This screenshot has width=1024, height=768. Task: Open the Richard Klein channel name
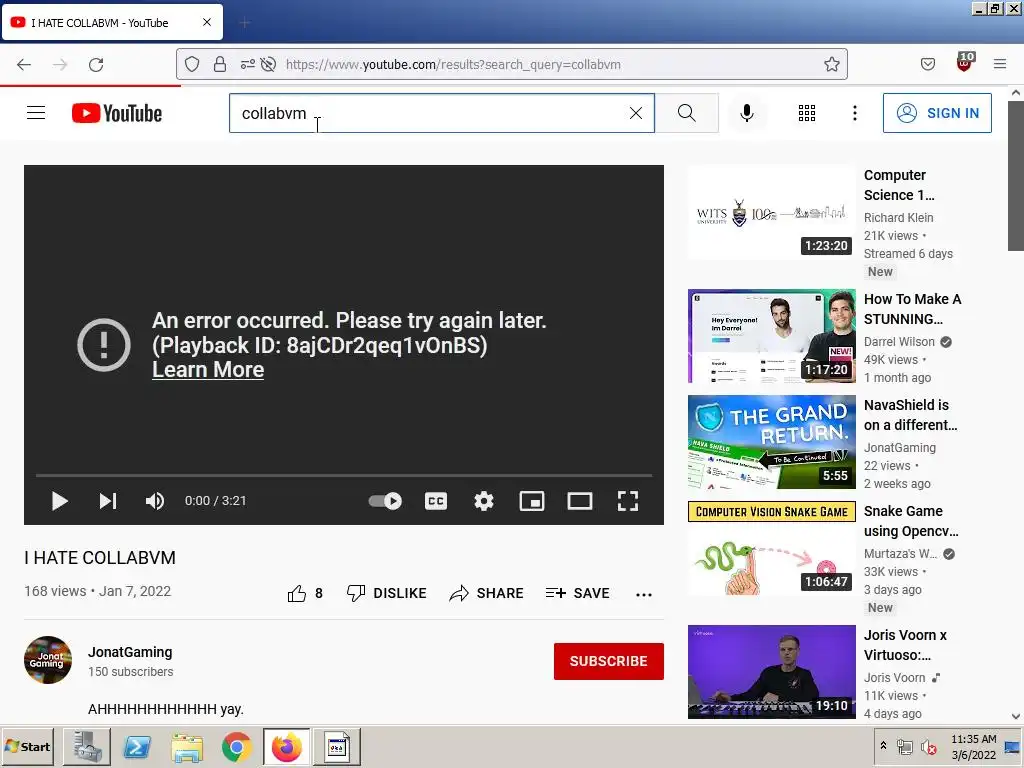(899, 217)
